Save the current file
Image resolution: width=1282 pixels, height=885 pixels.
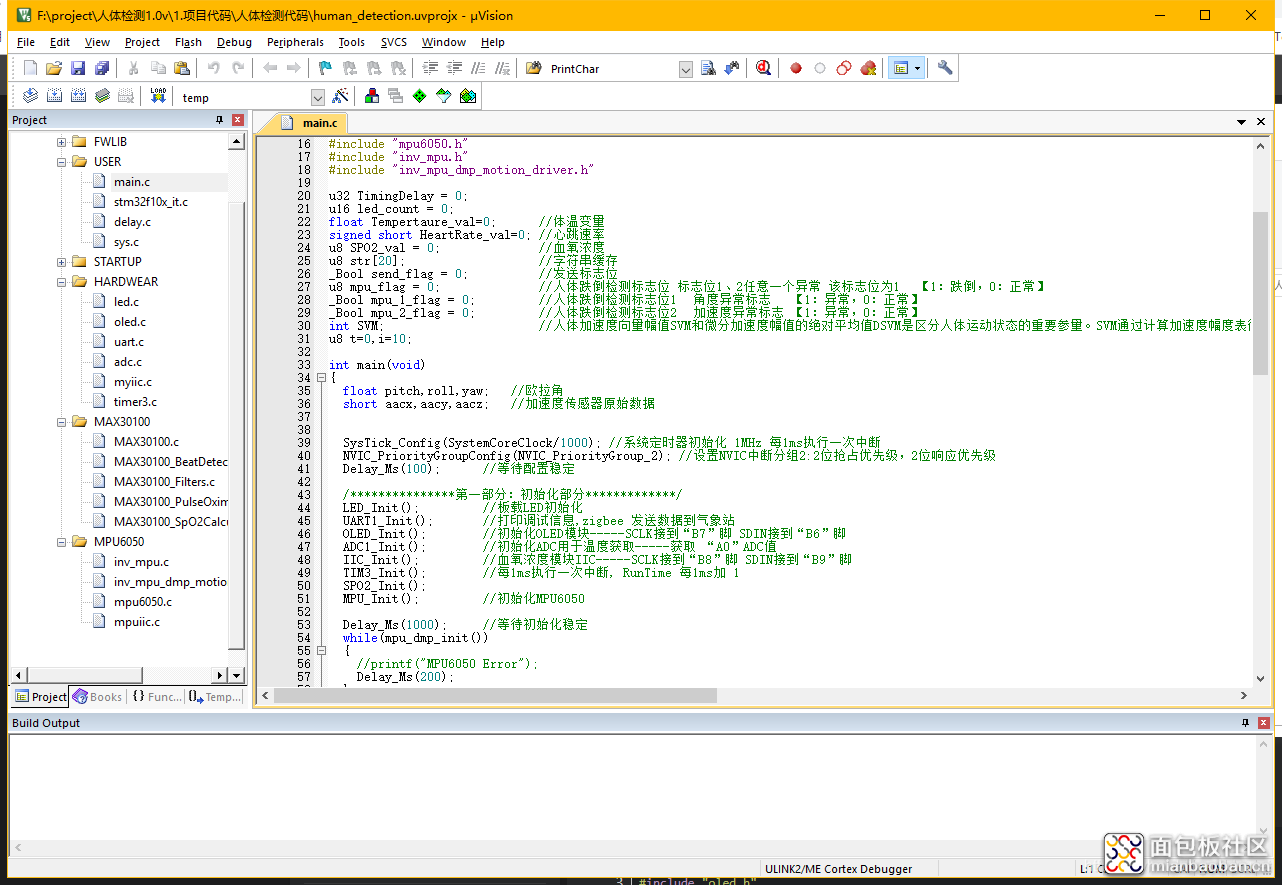(x=78, y=68)
